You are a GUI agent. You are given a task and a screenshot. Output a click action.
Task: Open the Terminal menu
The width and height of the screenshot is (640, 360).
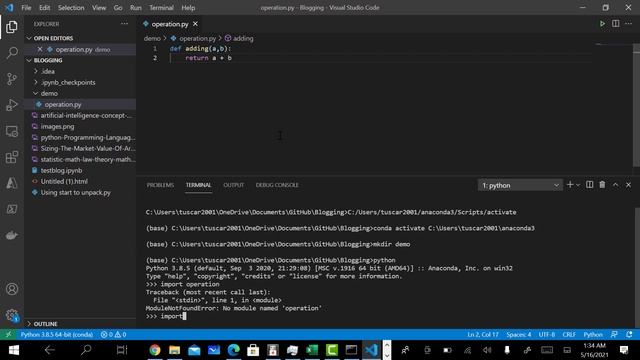(x=161, y=8)
